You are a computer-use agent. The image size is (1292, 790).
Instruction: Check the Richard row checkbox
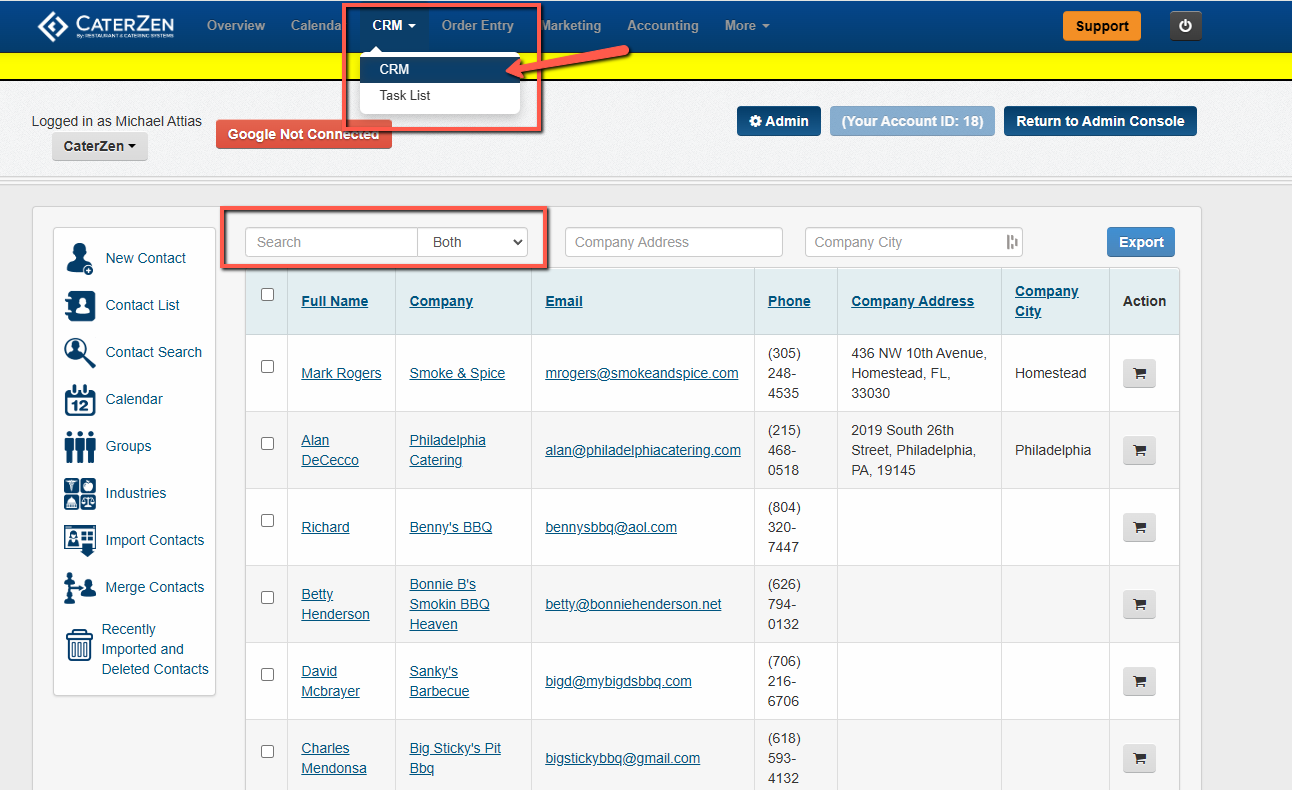(267, 520)
